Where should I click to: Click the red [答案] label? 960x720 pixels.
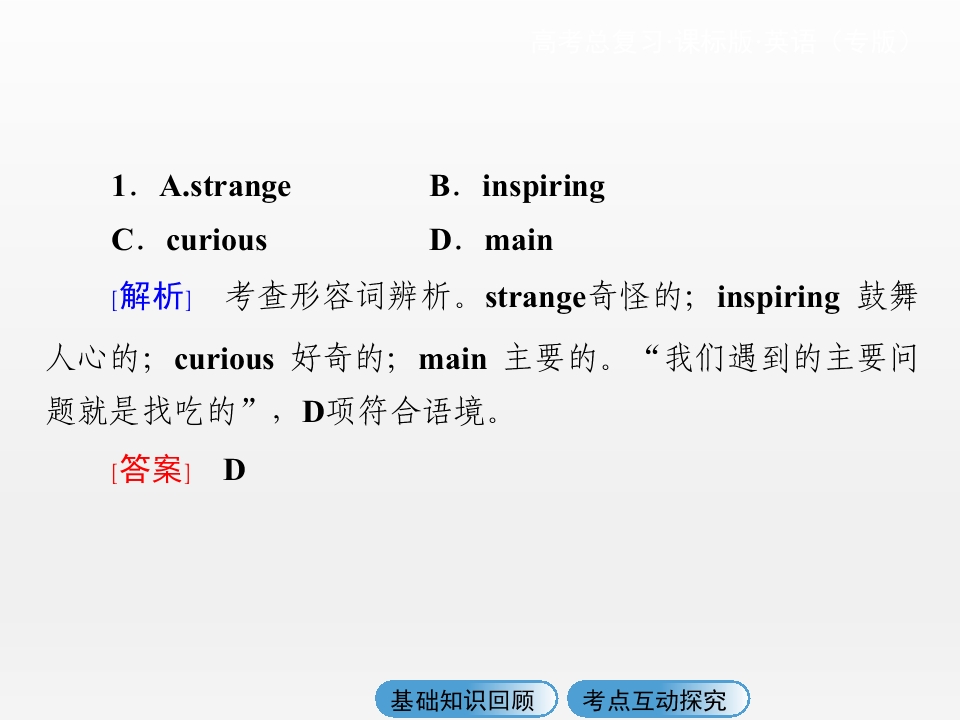click(x=151, y=470)
